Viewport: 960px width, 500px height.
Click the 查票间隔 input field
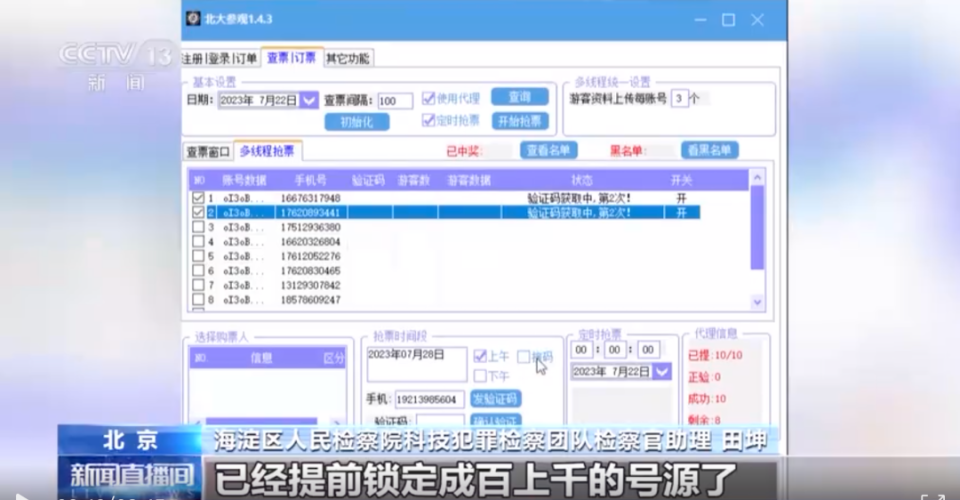point(395,101)
